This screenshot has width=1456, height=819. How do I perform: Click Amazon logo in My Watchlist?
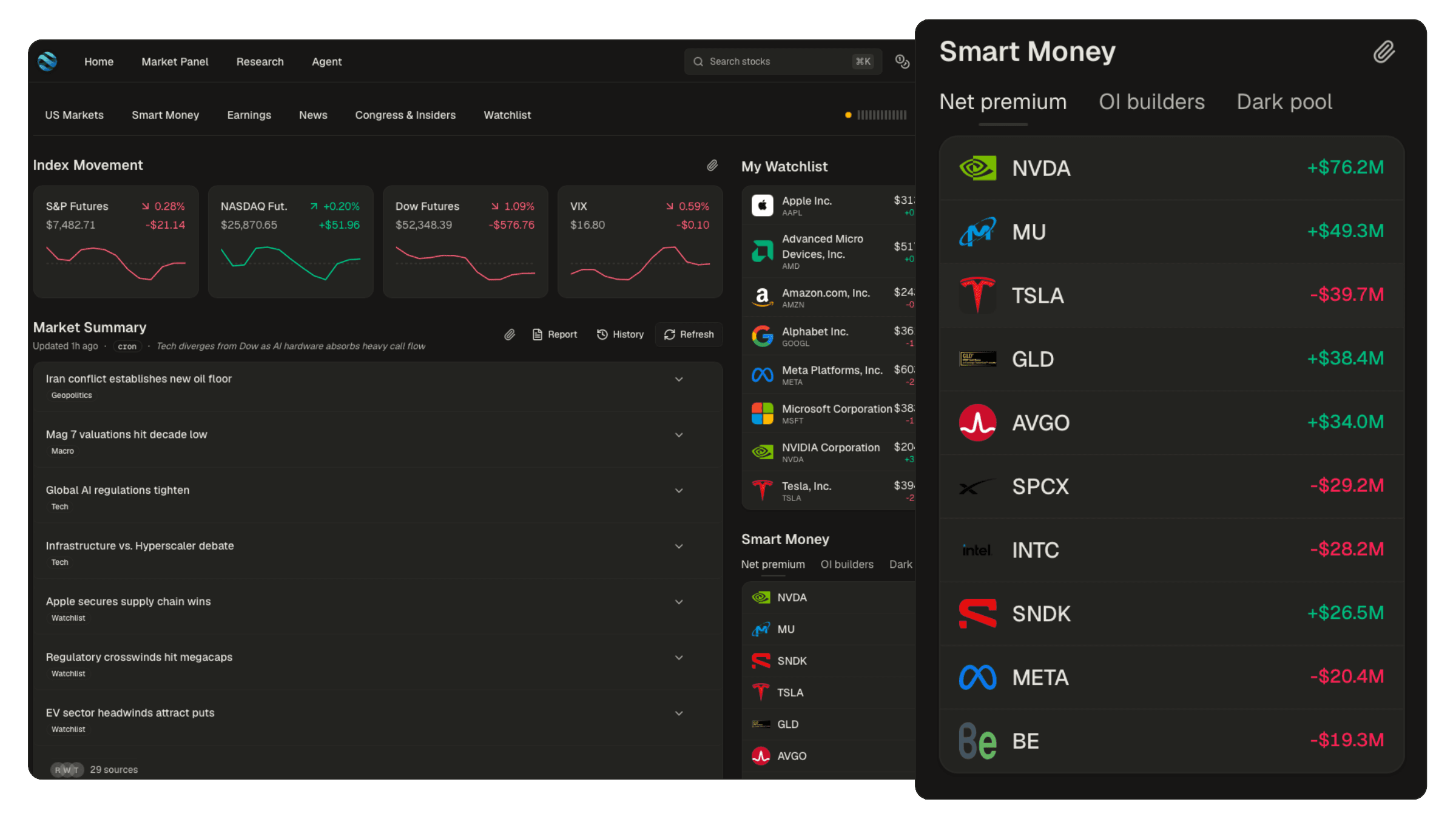click(763, 297)
